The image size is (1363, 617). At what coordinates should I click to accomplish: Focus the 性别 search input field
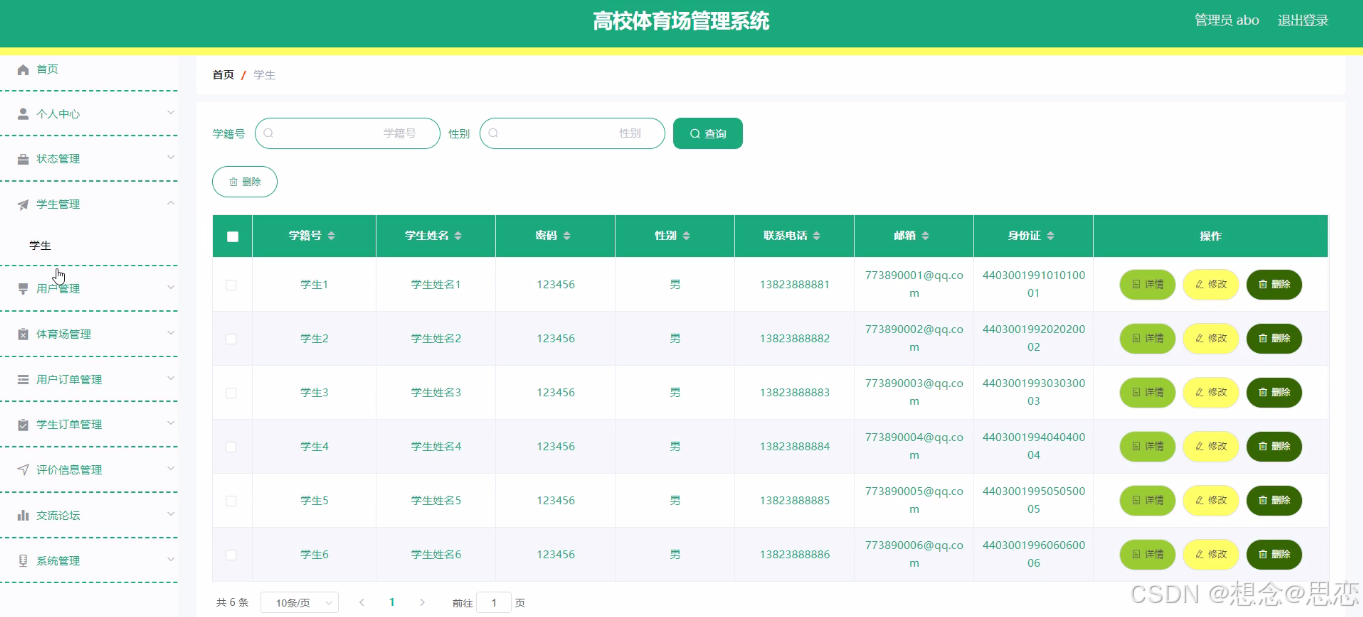click(x=573, y=133)
